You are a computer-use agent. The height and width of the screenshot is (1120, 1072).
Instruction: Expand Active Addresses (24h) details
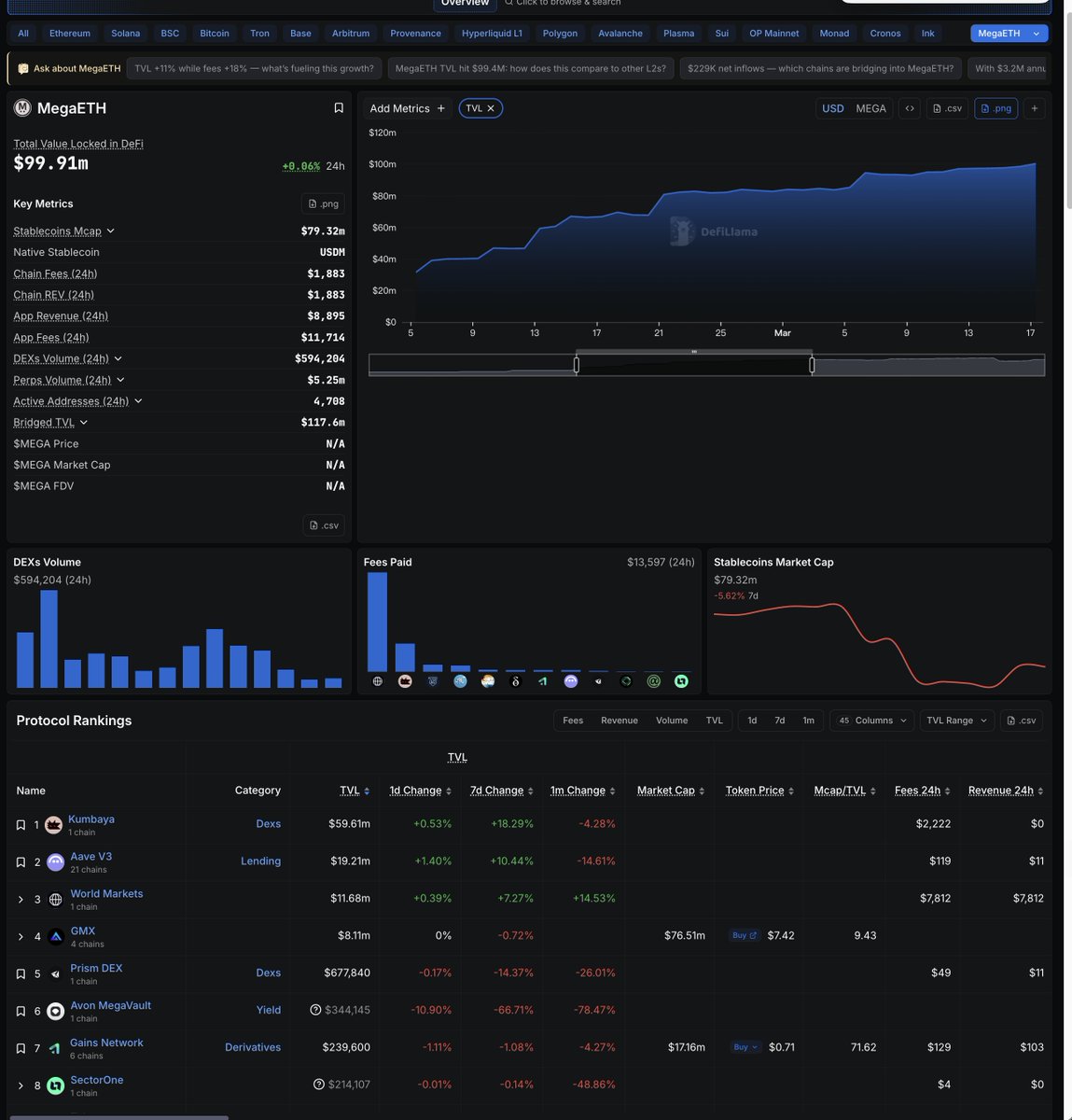pos(138,401)
